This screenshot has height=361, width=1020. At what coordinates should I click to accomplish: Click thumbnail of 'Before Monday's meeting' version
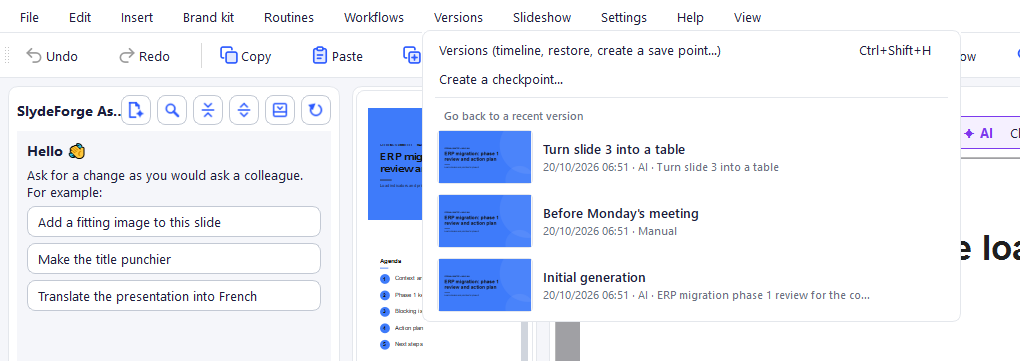click(485, 221)
